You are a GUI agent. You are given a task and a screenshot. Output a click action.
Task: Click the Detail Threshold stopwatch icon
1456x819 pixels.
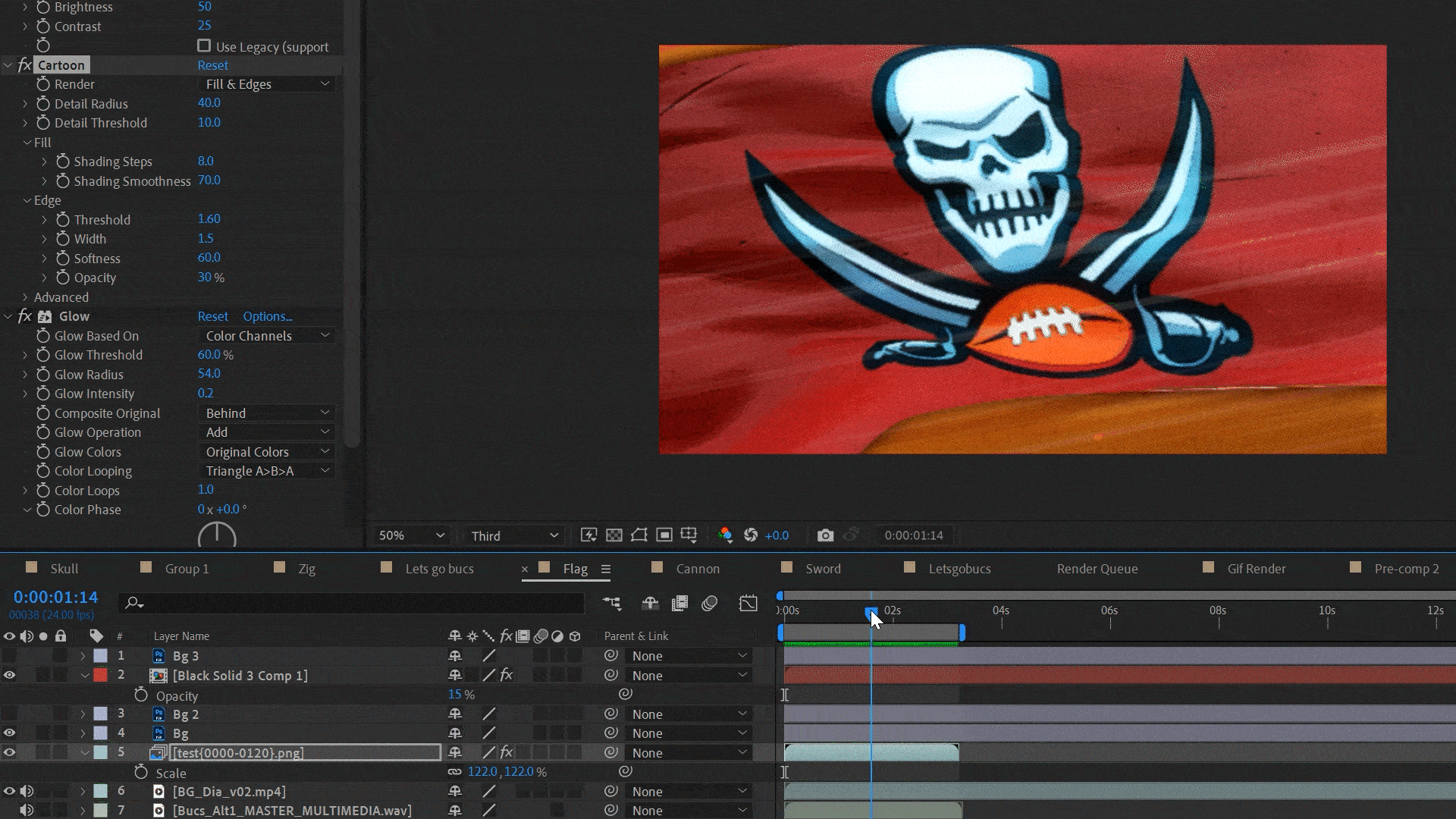click(x=43, y=123)
